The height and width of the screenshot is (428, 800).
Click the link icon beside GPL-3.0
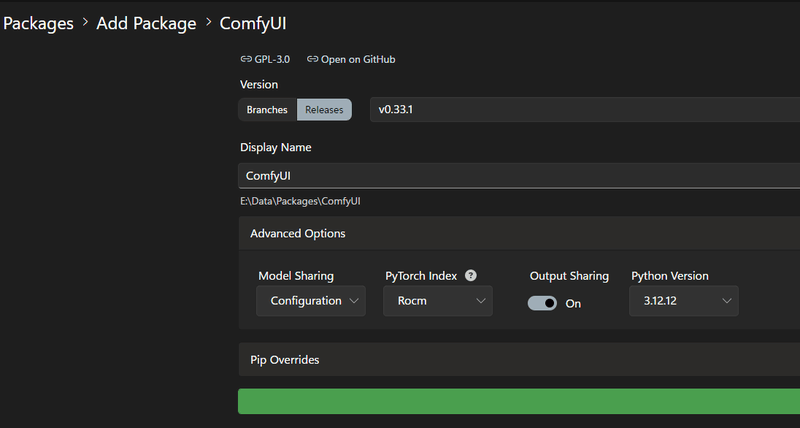[x=246, y=59]
